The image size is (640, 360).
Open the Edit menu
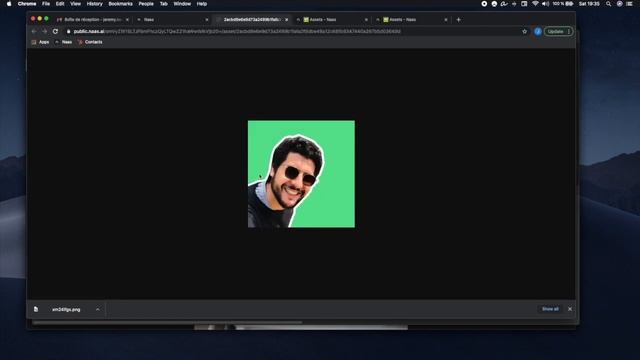60,4
